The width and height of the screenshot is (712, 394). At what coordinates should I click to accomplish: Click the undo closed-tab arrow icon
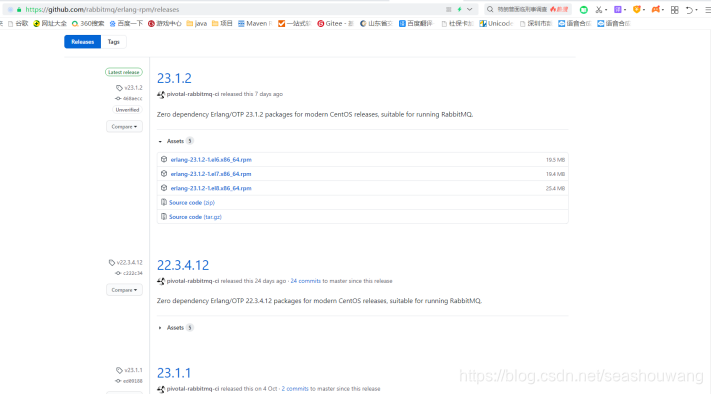[x=689, y=10]
